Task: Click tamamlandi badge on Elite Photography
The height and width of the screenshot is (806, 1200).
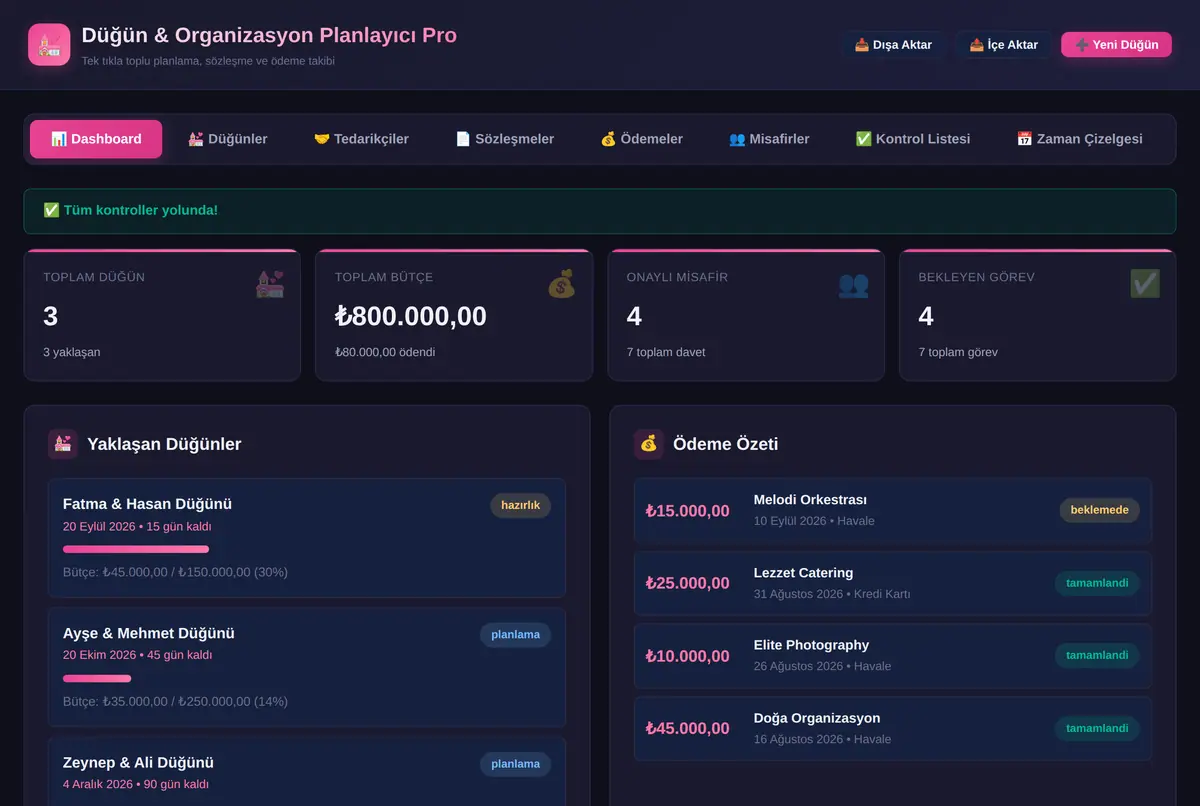Action: (1097, 656)
